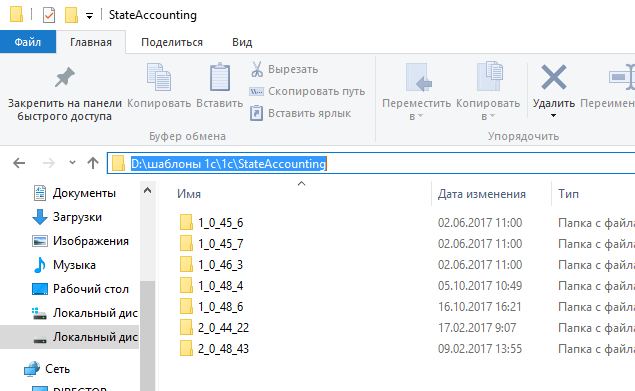The width and height of the screenshot is (635, 391).
Task: Switch to the Вид tab
Action: click(242, 42)
